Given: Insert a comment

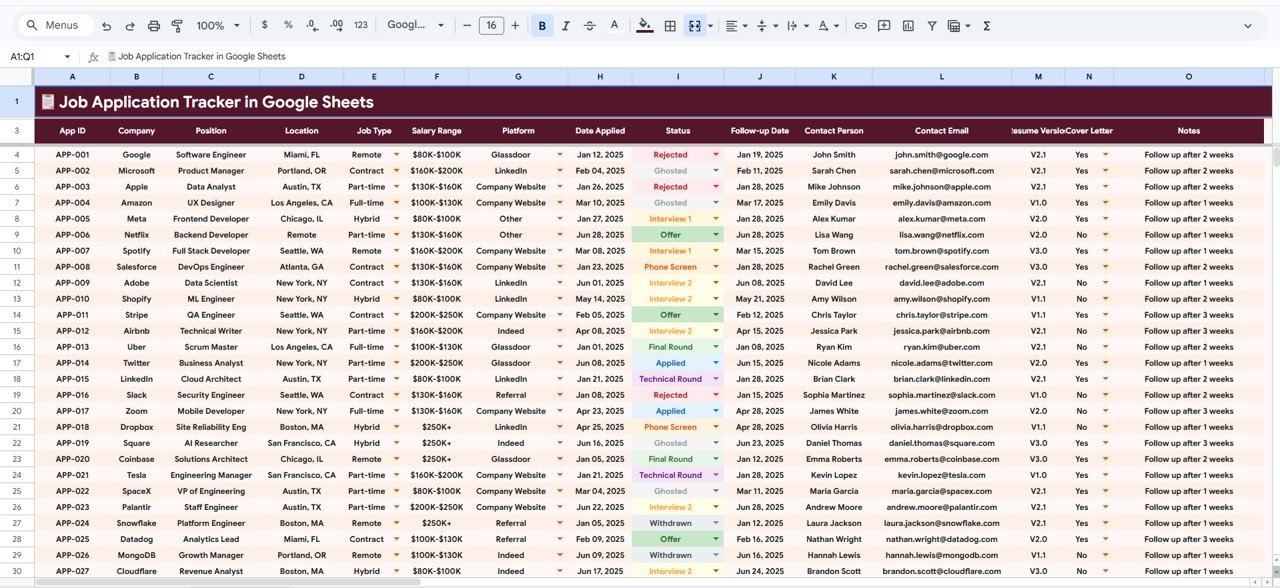Looking at the screenshot, I should pyautogui.click(x=884, y=24).
